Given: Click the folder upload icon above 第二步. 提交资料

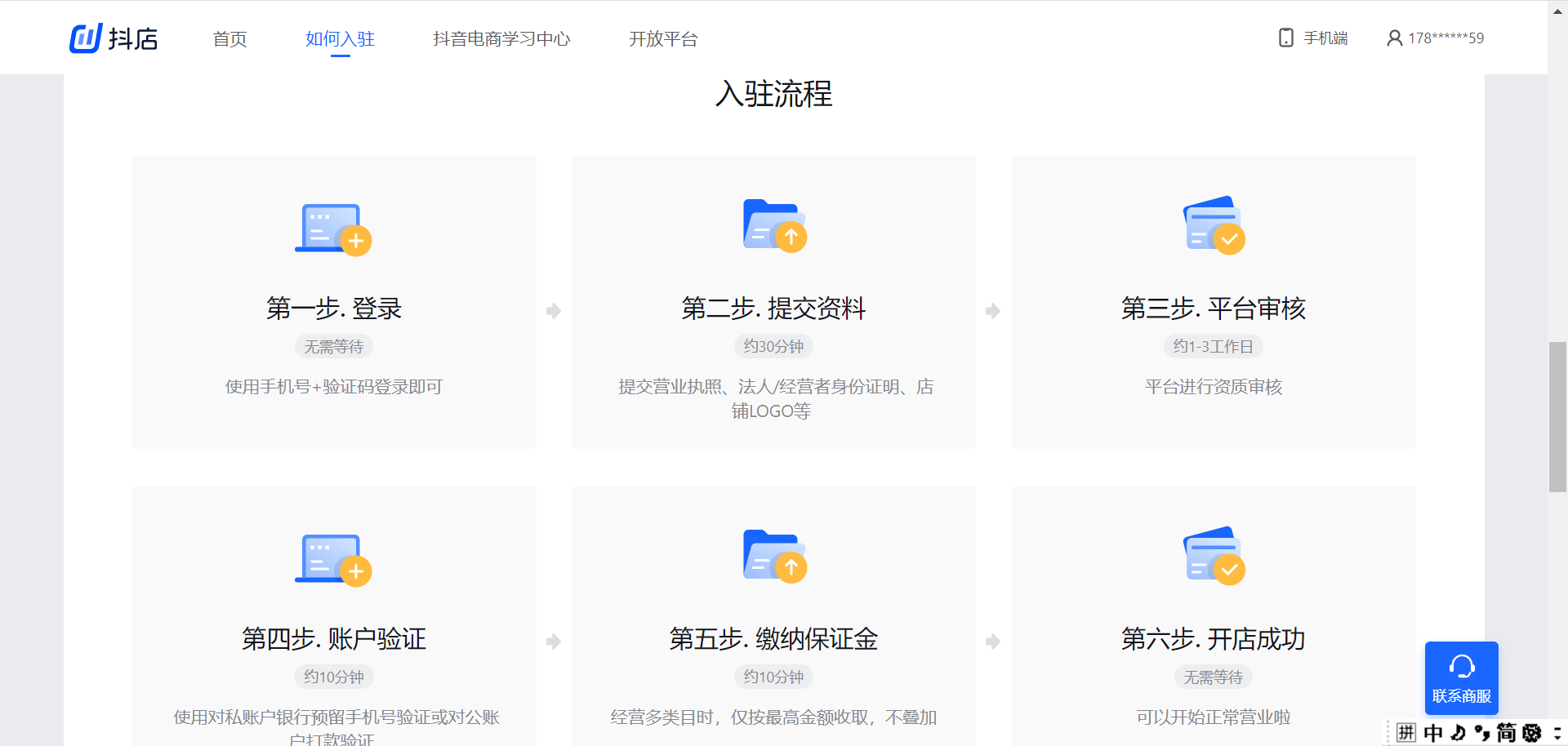Looking at the screenshot, I should pos(774,225).
